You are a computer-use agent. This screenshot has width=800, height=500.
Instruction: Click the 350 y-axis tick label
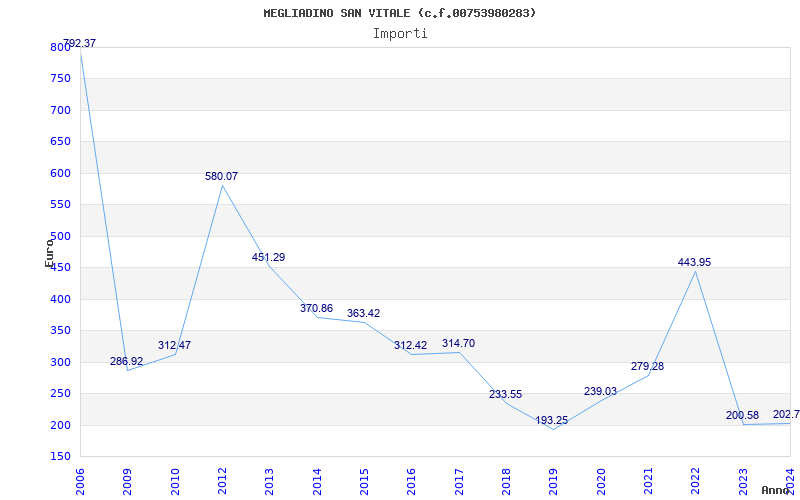60,331
